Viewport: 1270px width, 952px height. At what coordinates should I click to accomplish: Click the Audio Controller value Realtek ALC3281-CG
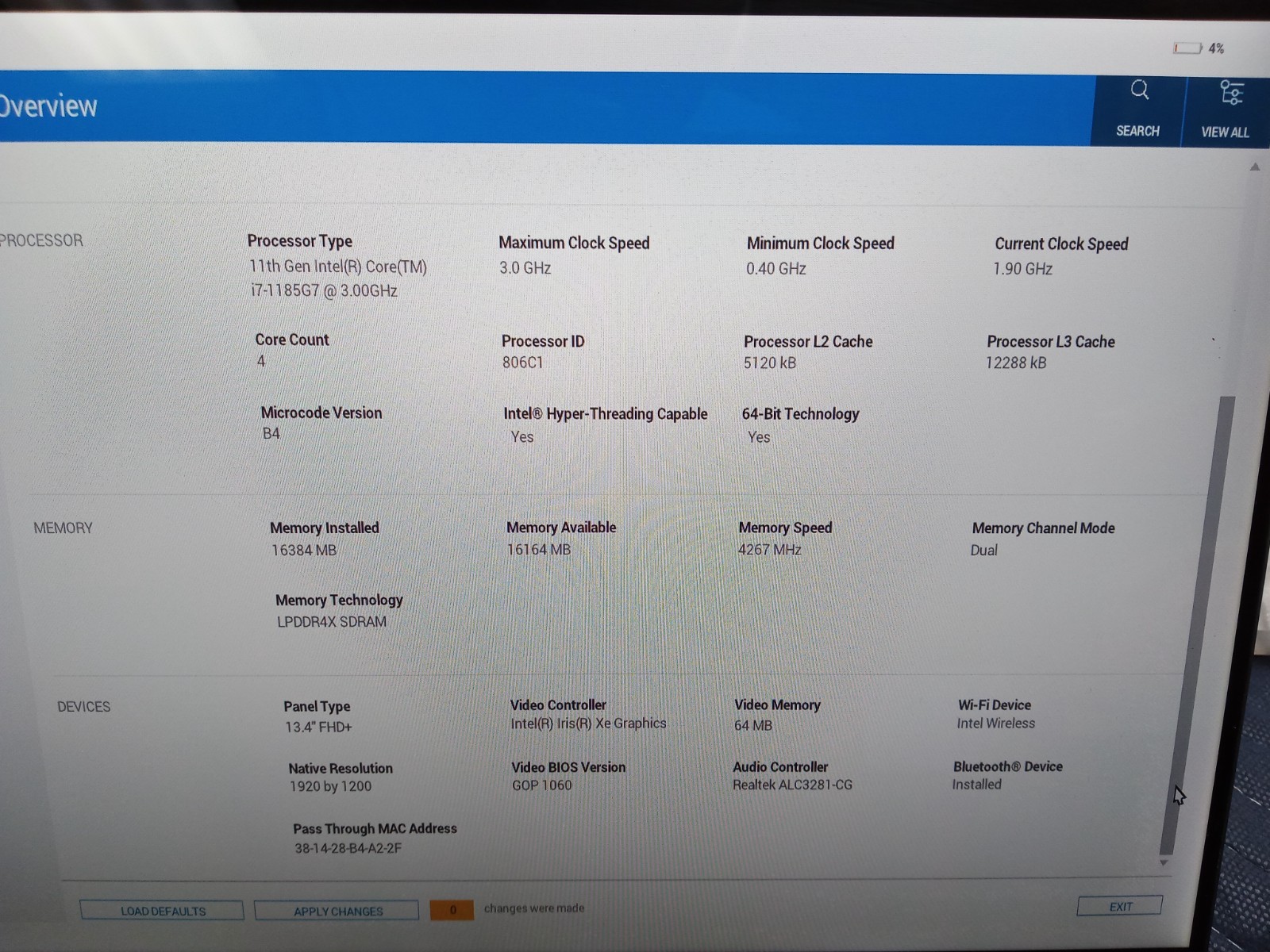point(792,785)
